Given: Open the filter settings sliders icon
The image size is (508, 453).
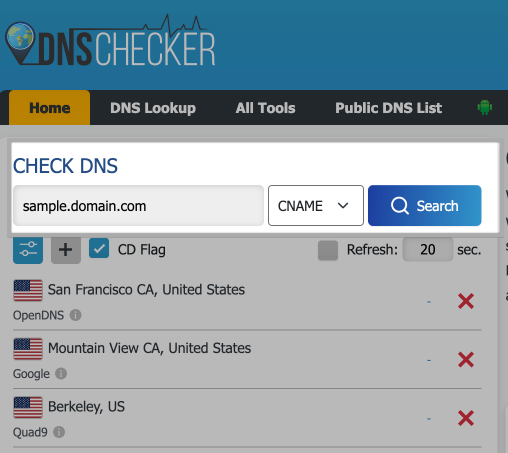Looking at the screenshot, I should tap(28, 249).
